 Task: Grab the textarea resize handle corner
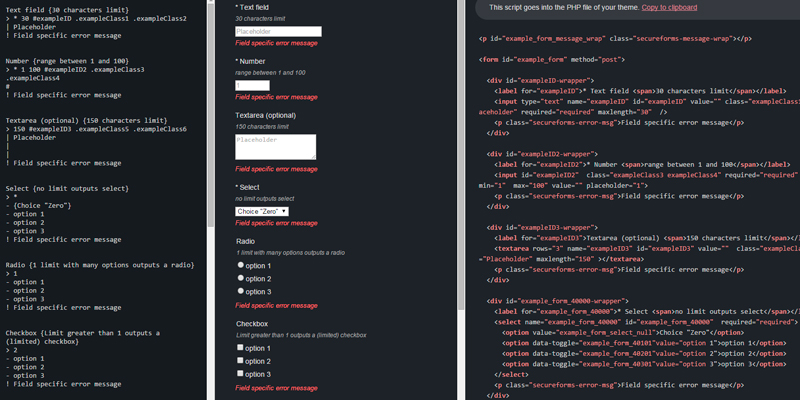click(x=312, y=156)
